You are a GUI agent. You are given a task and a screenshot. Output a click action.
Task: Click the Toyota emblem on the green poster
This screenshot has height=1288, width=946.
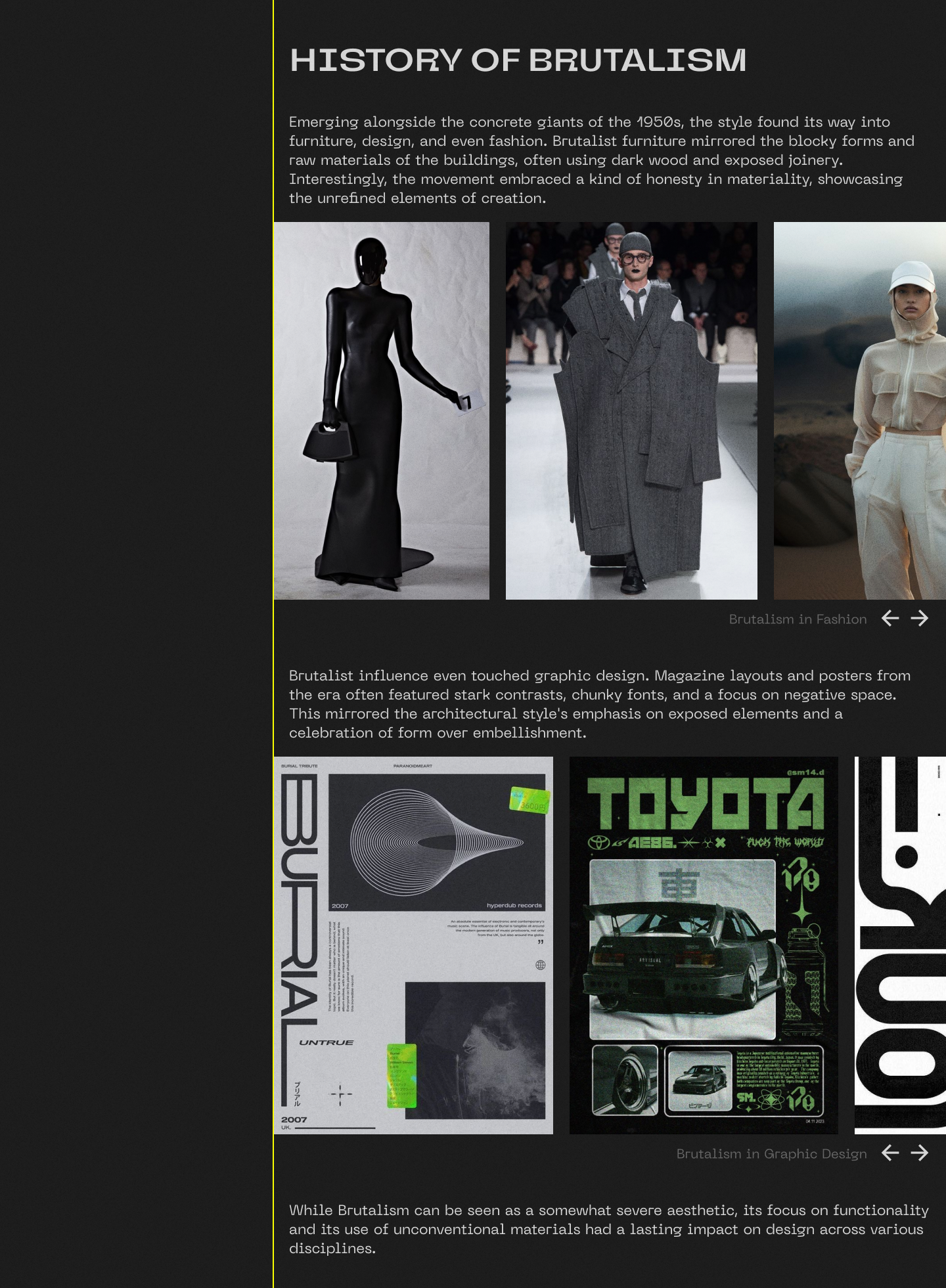point(598,843)
